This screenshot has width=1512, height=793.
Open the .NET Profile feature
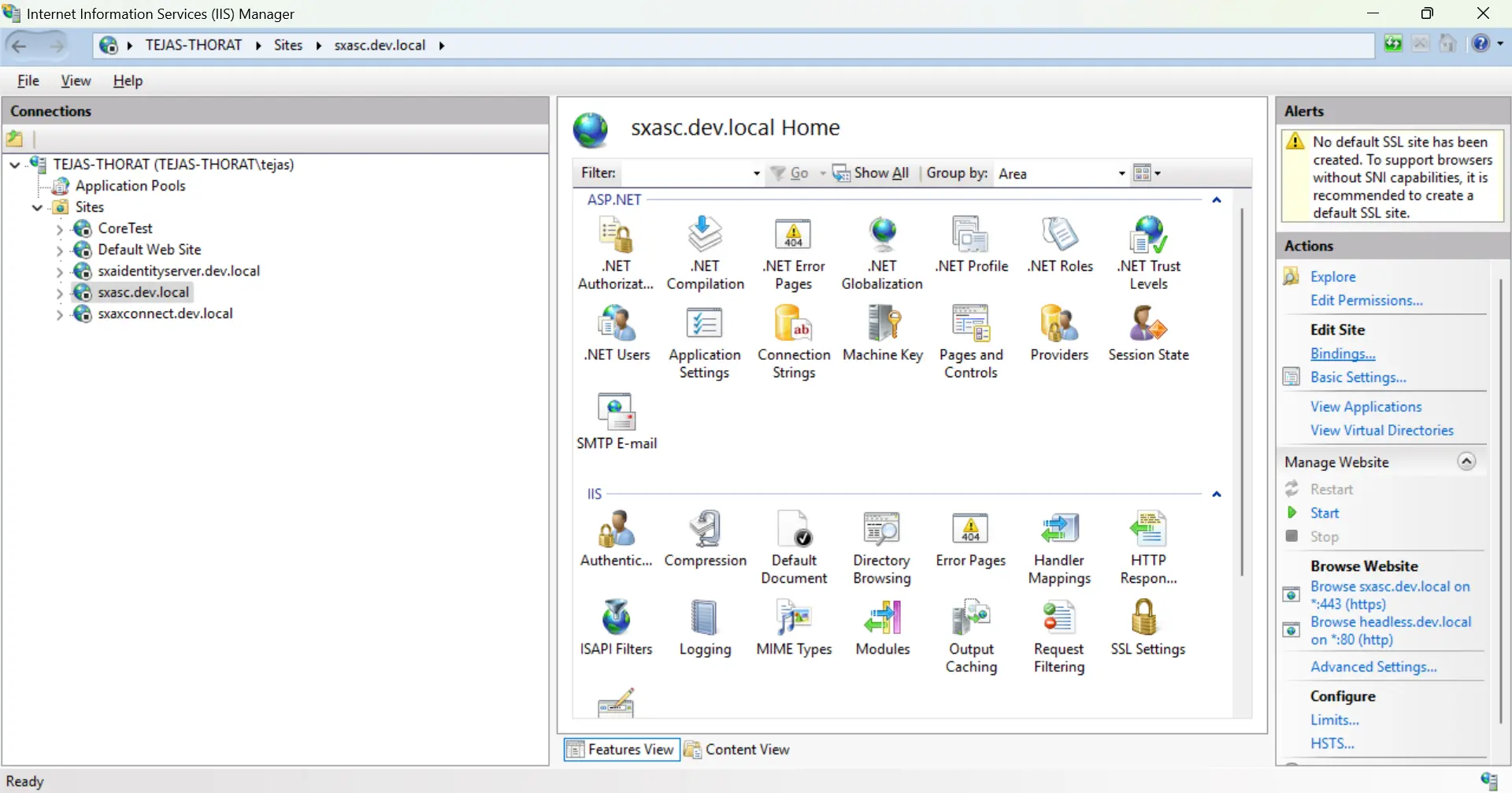pyautogui.click(x=971, y=244)
